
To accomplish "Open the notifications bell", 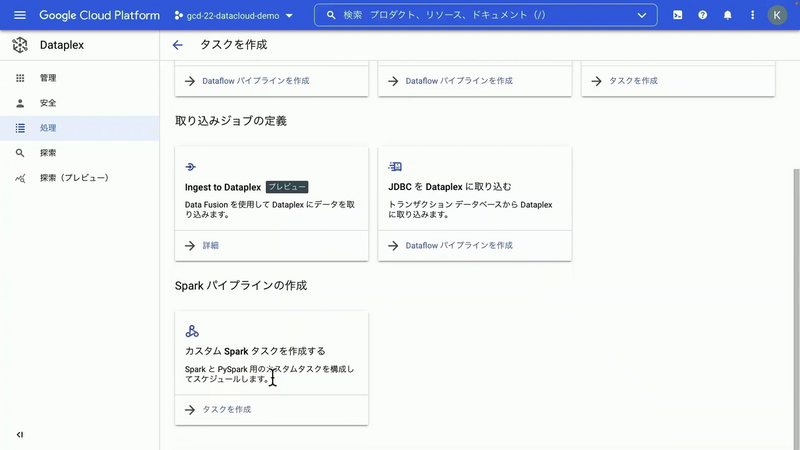I will tap(728, 15).
